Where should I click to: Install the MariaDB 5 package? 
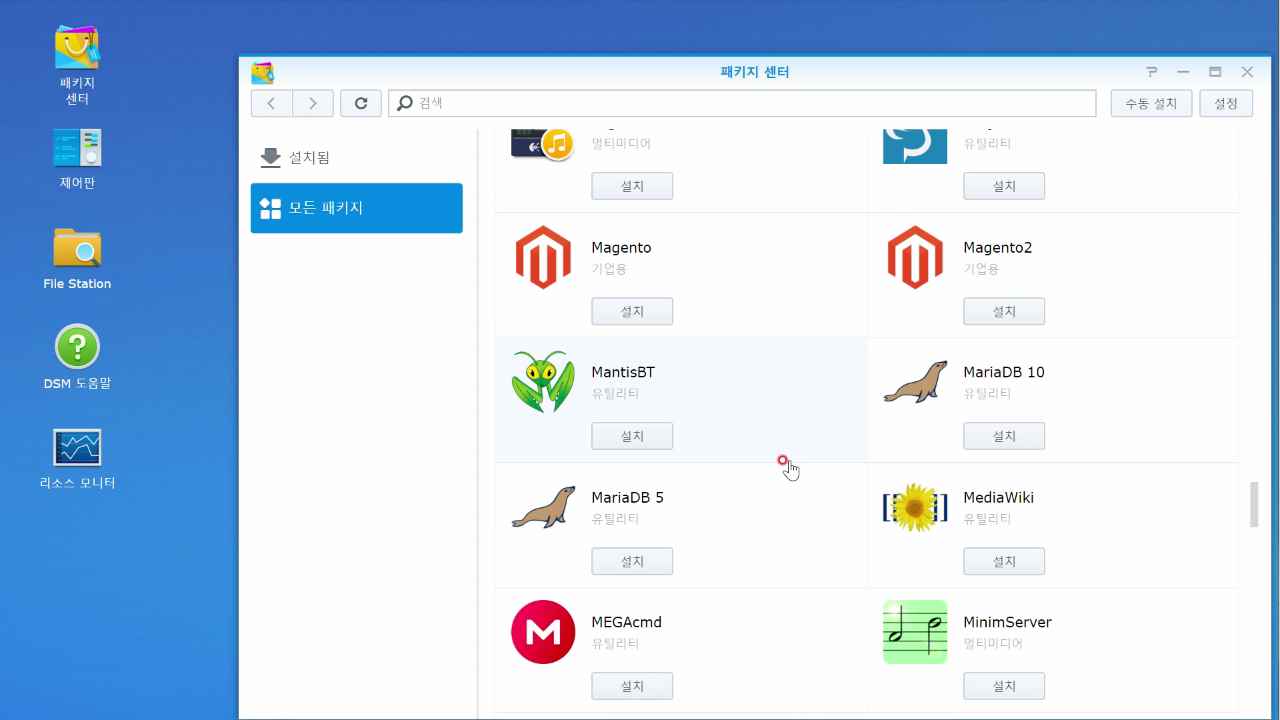[x=632, y=561]
